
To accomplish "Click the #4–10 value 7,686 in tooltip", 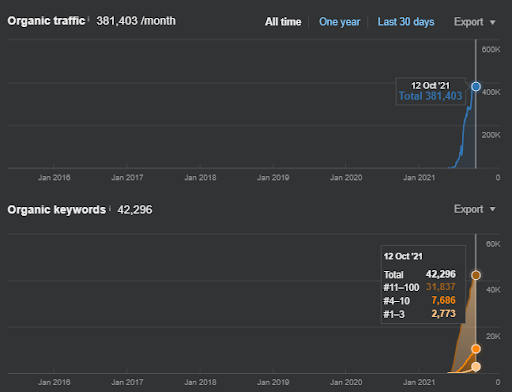I will 443,300.
